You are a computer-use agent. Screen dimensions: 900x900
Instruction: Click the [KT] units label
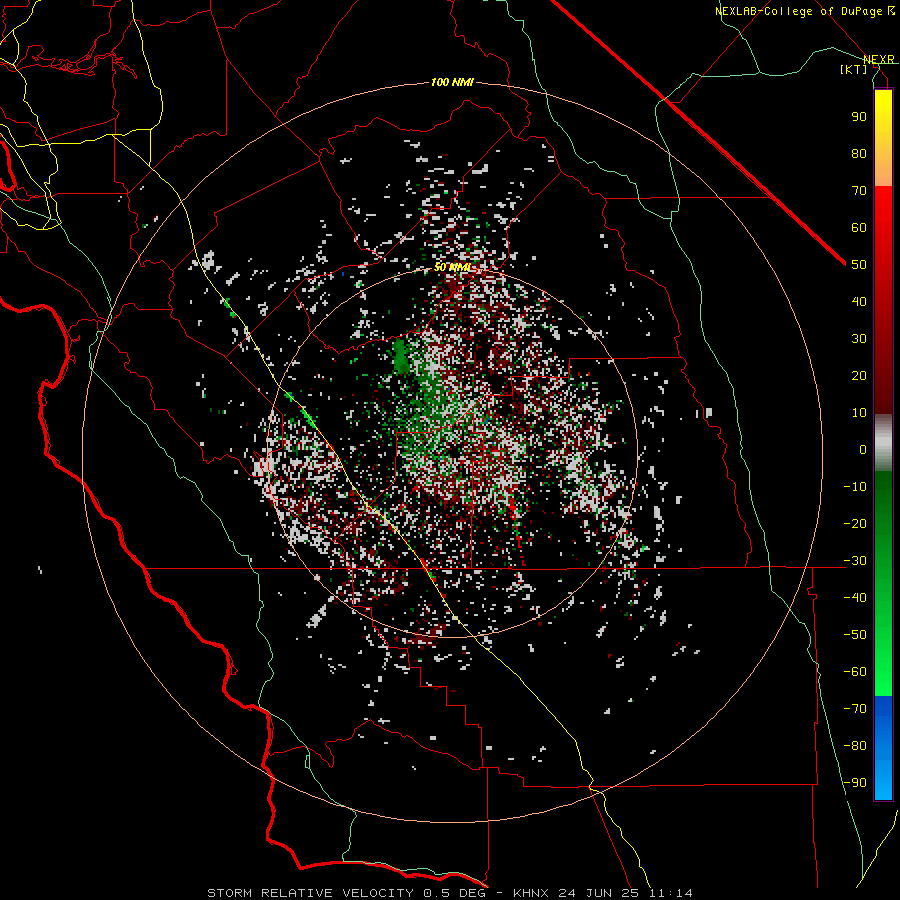click(x=854, y=69)
